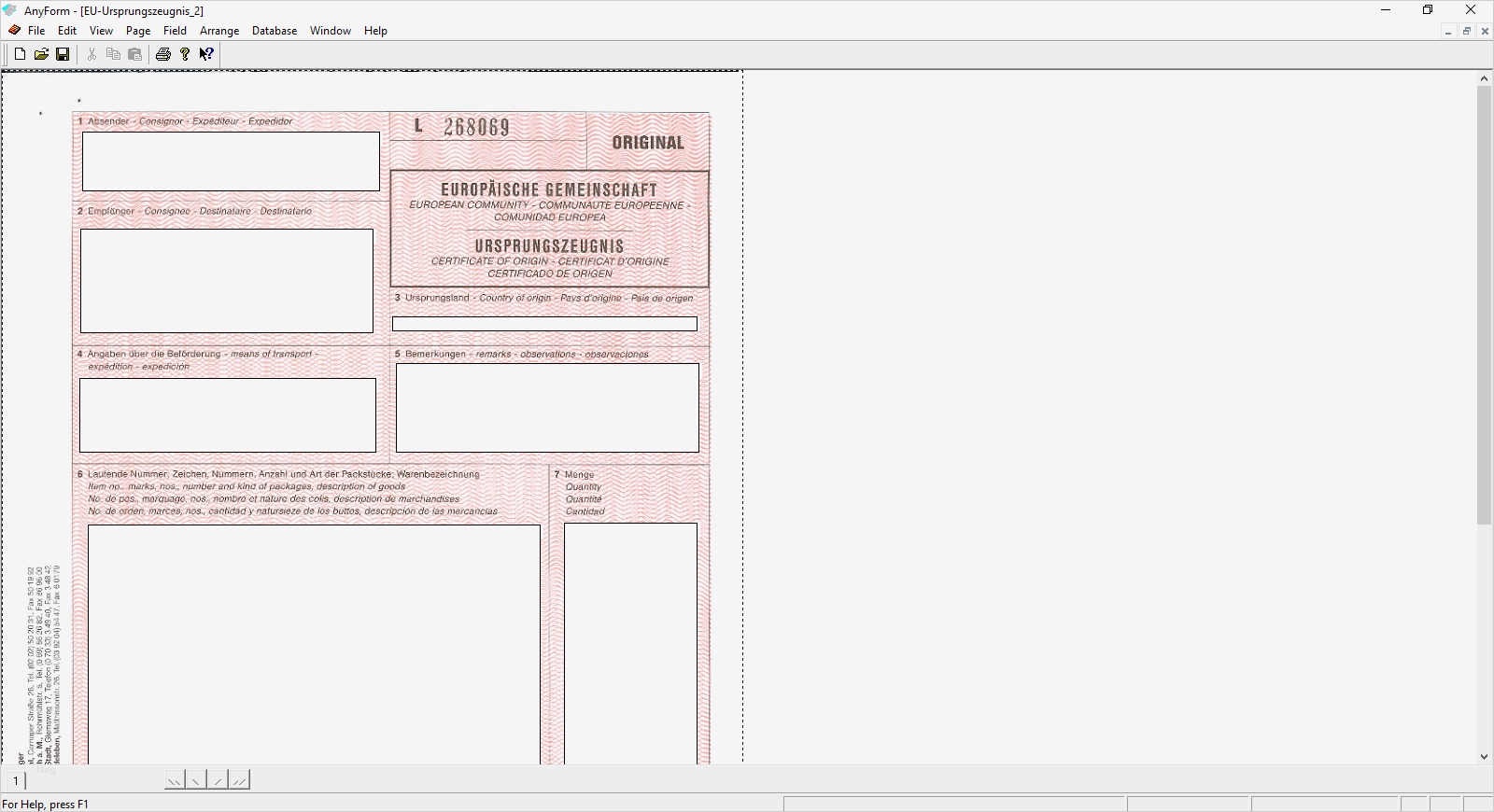Go to last page with double-slash button
This screenshot has width=1494, height=812.
pos(239,780)
